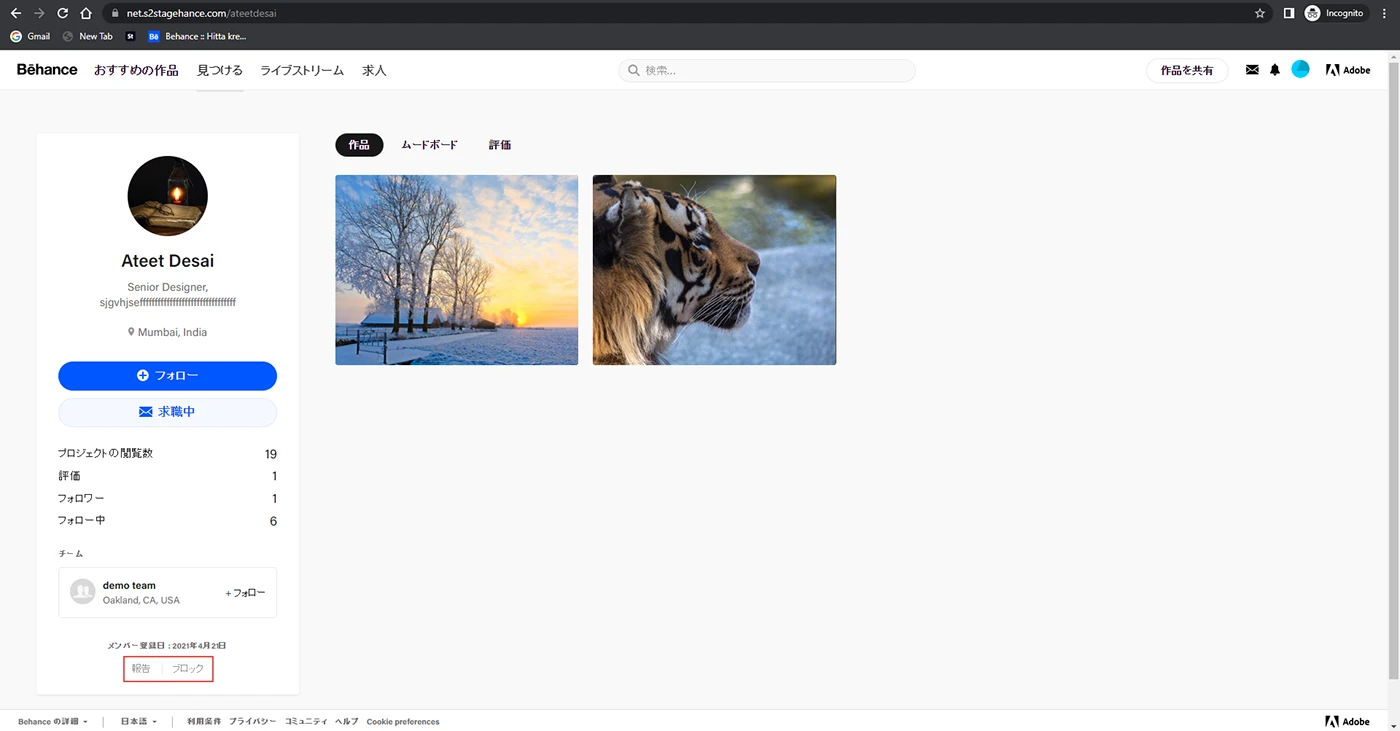Viewport: 1400px width, 731px height.
Task: Click the 求職中 button
Action: tap(167, 412)
